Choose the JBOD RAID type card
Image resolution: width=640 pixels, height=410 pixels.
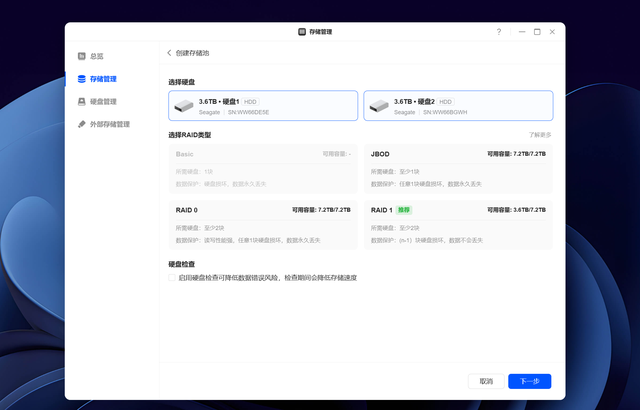click(x=458, y=168)
